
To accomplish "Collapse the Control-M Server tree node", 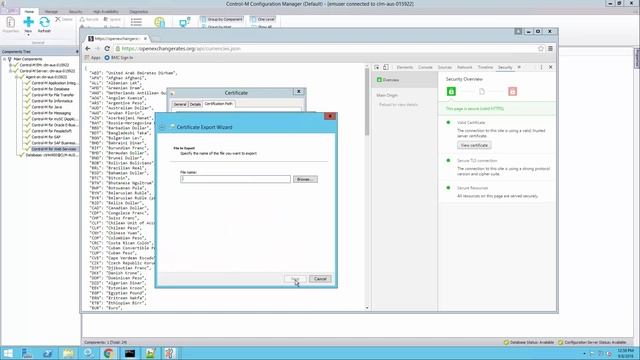I will pos(11,71).
